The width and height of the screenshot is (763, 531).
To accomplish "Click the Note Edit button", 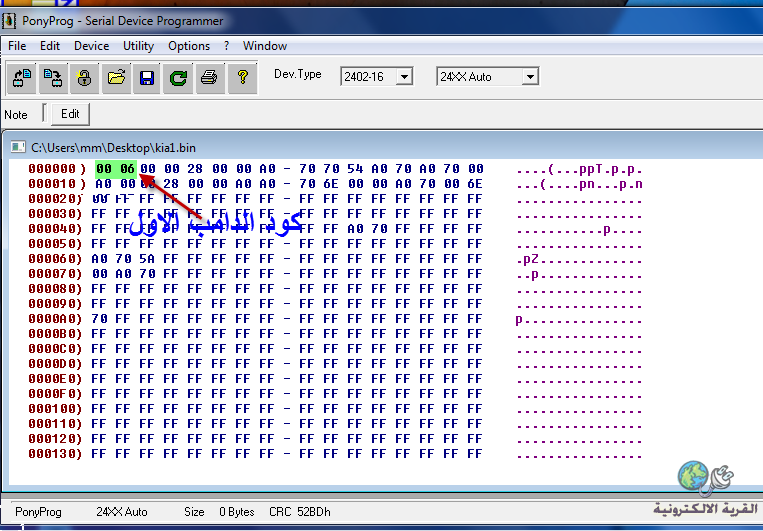I will tap(70, 114).
